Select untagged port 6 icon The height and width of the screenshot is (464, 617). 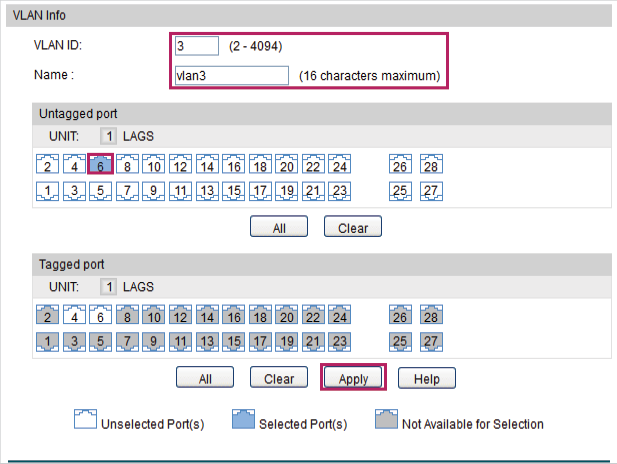(100, 164)
